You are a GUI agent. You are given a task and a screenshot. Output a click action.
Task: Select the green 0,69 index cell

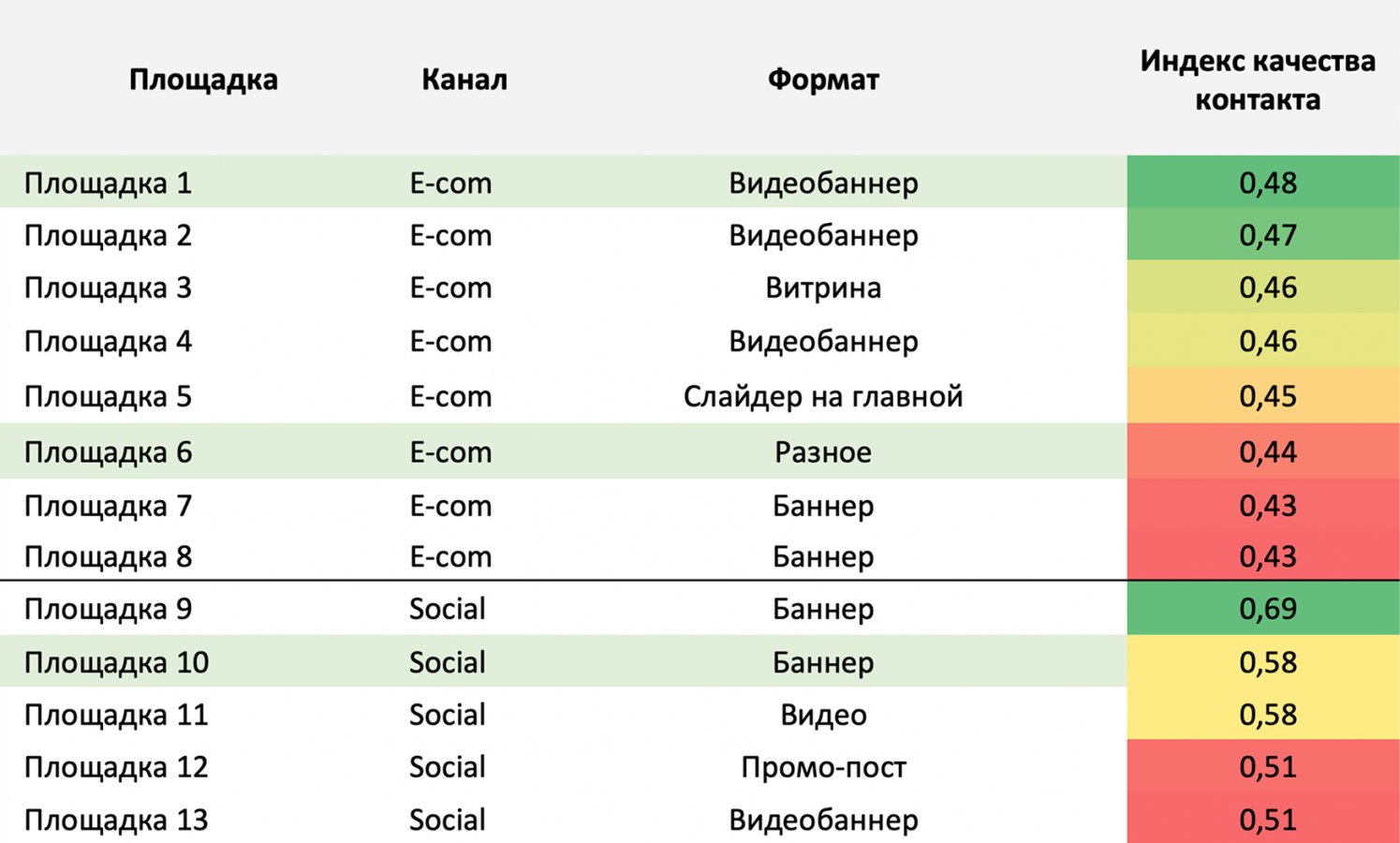1267,609
